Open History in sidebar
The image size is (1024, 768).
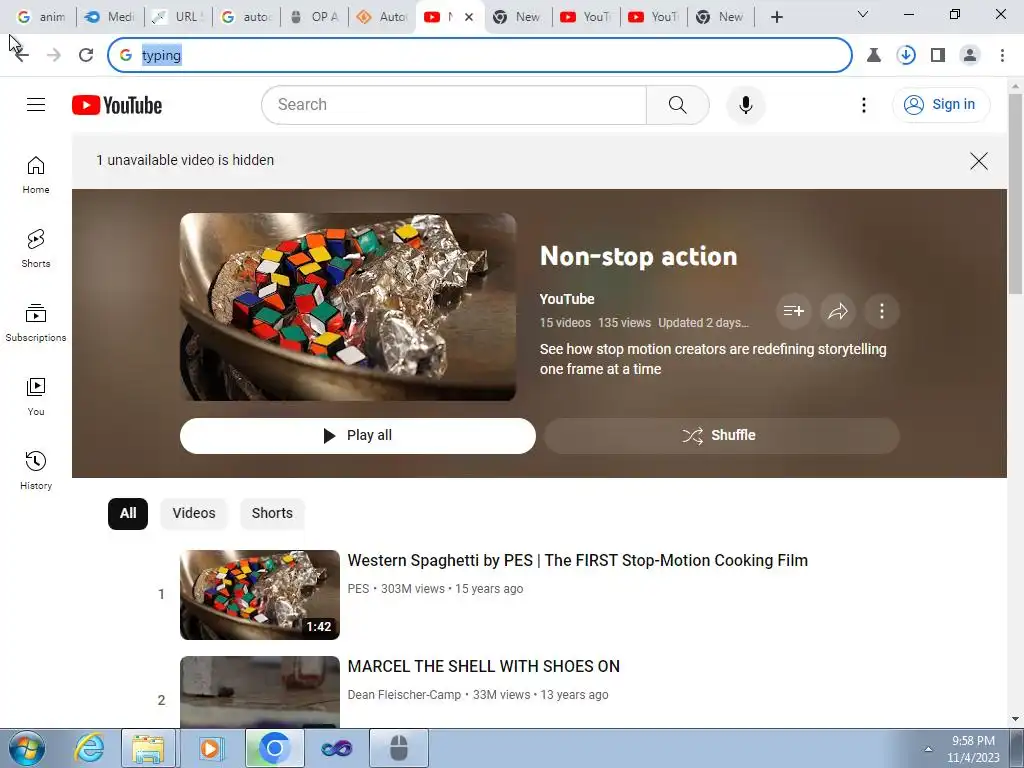(x=36, y=470)
